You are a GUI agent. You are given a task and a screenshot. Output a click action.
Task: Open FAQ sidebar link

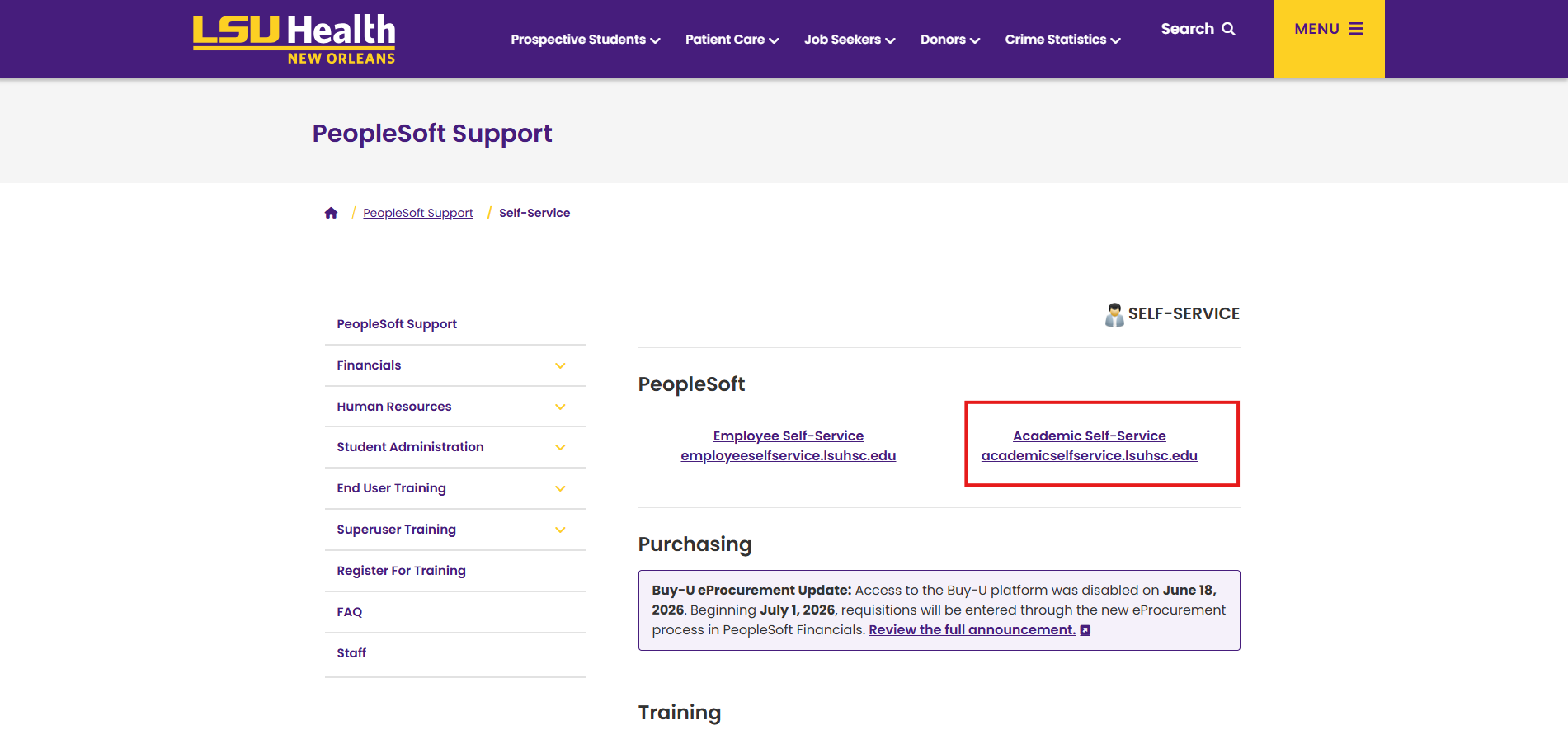[x=350, y=612]
